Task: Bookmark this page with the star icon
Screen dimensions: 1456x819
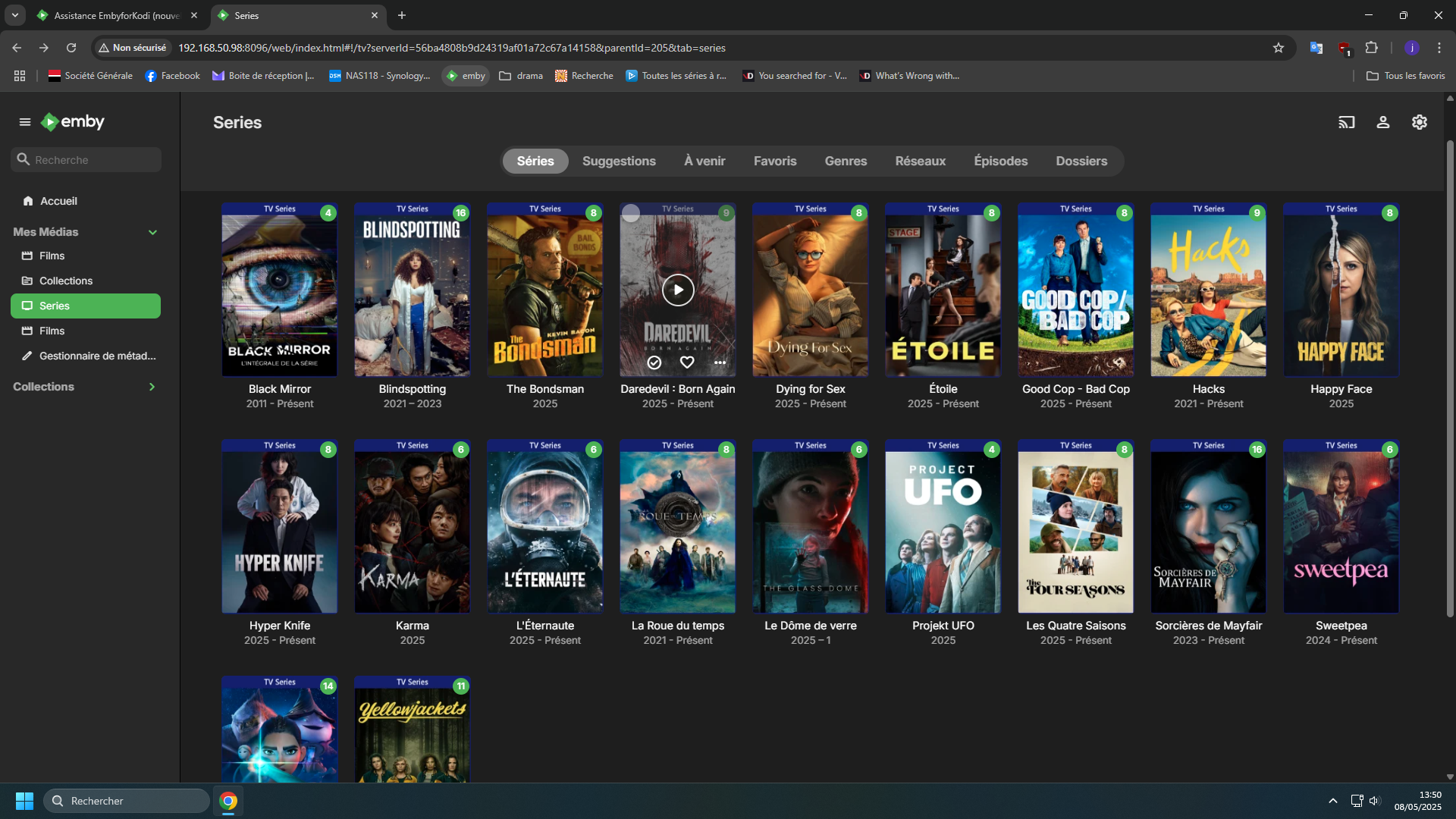Action: [1279, 48]
